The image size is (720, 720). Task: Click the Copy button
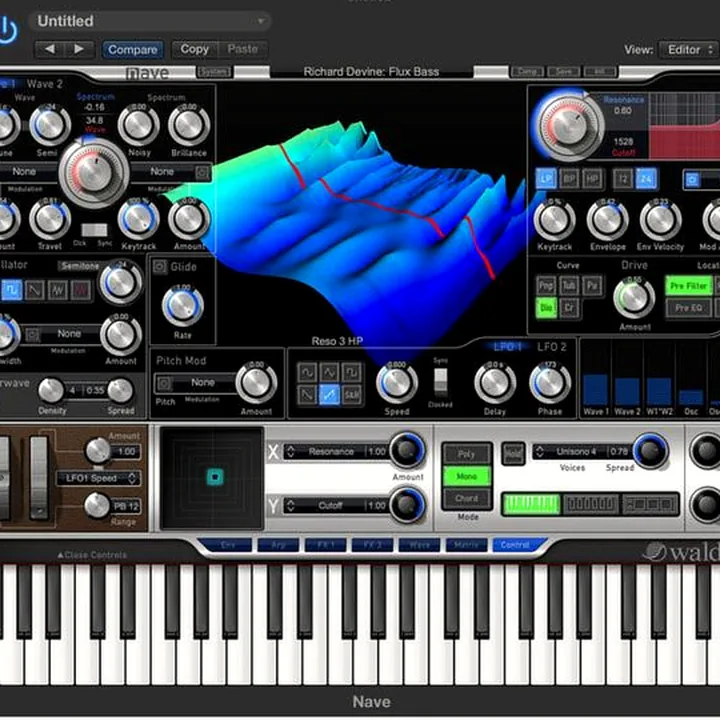(x=194, y=49)
